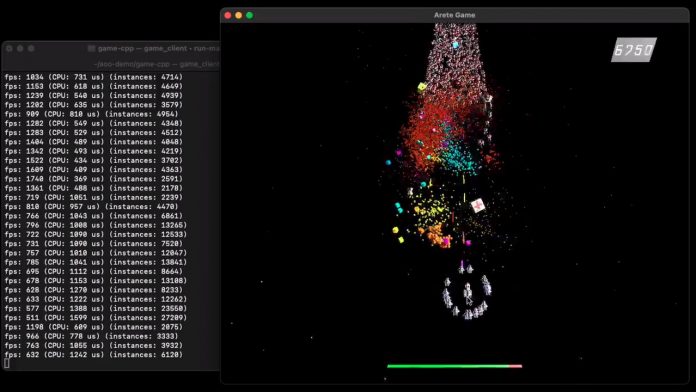Select the cyan cube atop the enemy swarm
The width and height of the screenshot is (696, 392).
(455, 45)
